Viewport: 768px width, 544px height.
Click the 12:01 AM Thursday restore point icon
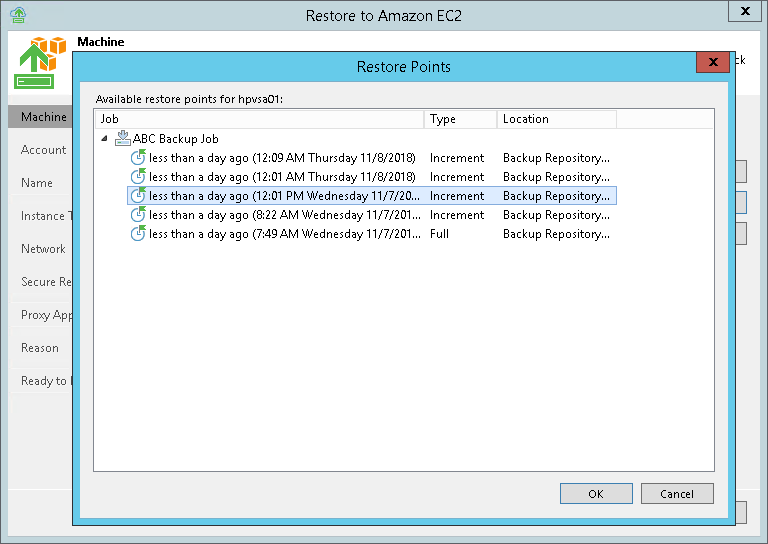click(x=138, y=177)
